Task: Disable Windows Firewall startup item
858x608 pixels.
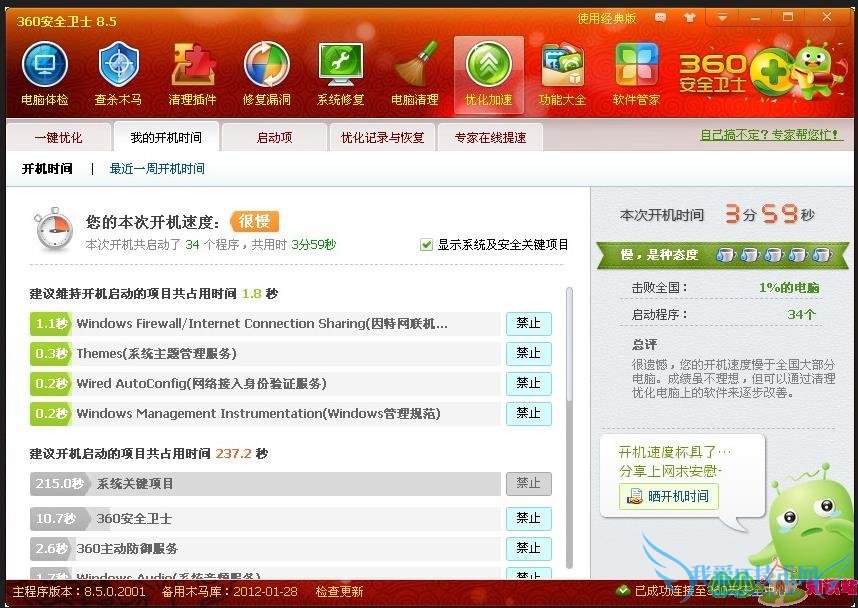Action: click(x=529, y=323)
